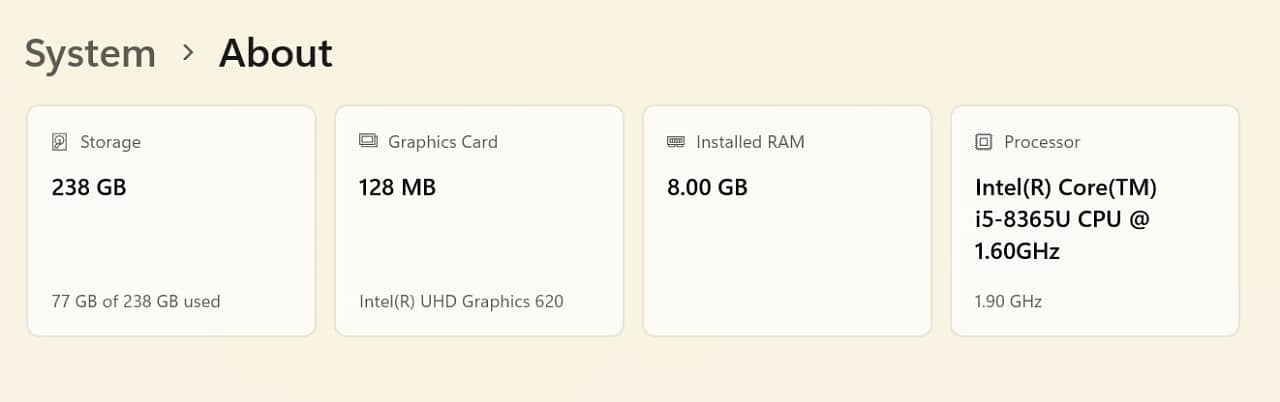The width and height of the screenshot is (1280, 402).
Task: Go back to System in breadcrumb
Action: point(90,53)
